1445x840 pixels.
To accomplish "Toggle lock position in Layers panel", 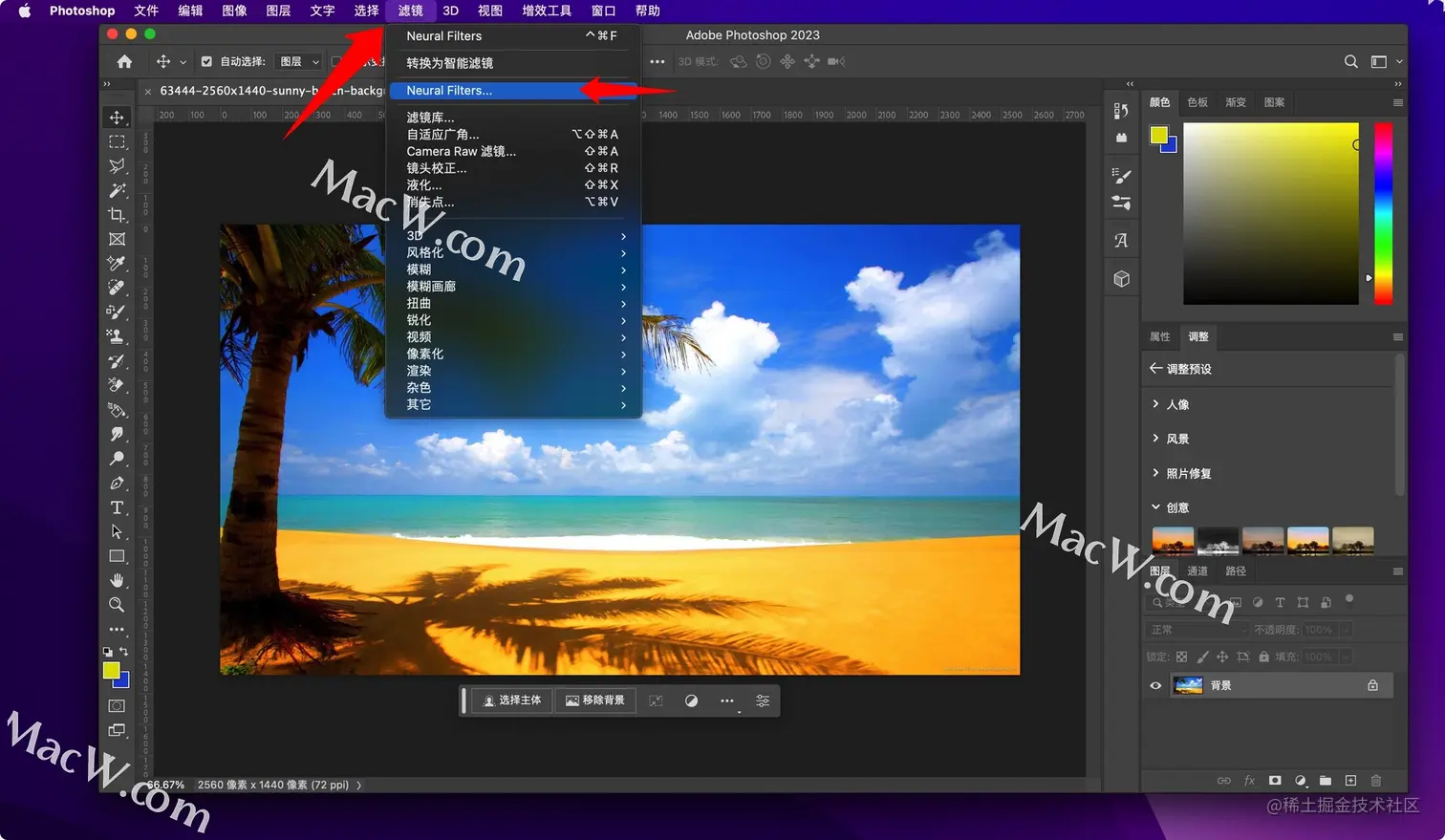I will (x=1222, y=657).
